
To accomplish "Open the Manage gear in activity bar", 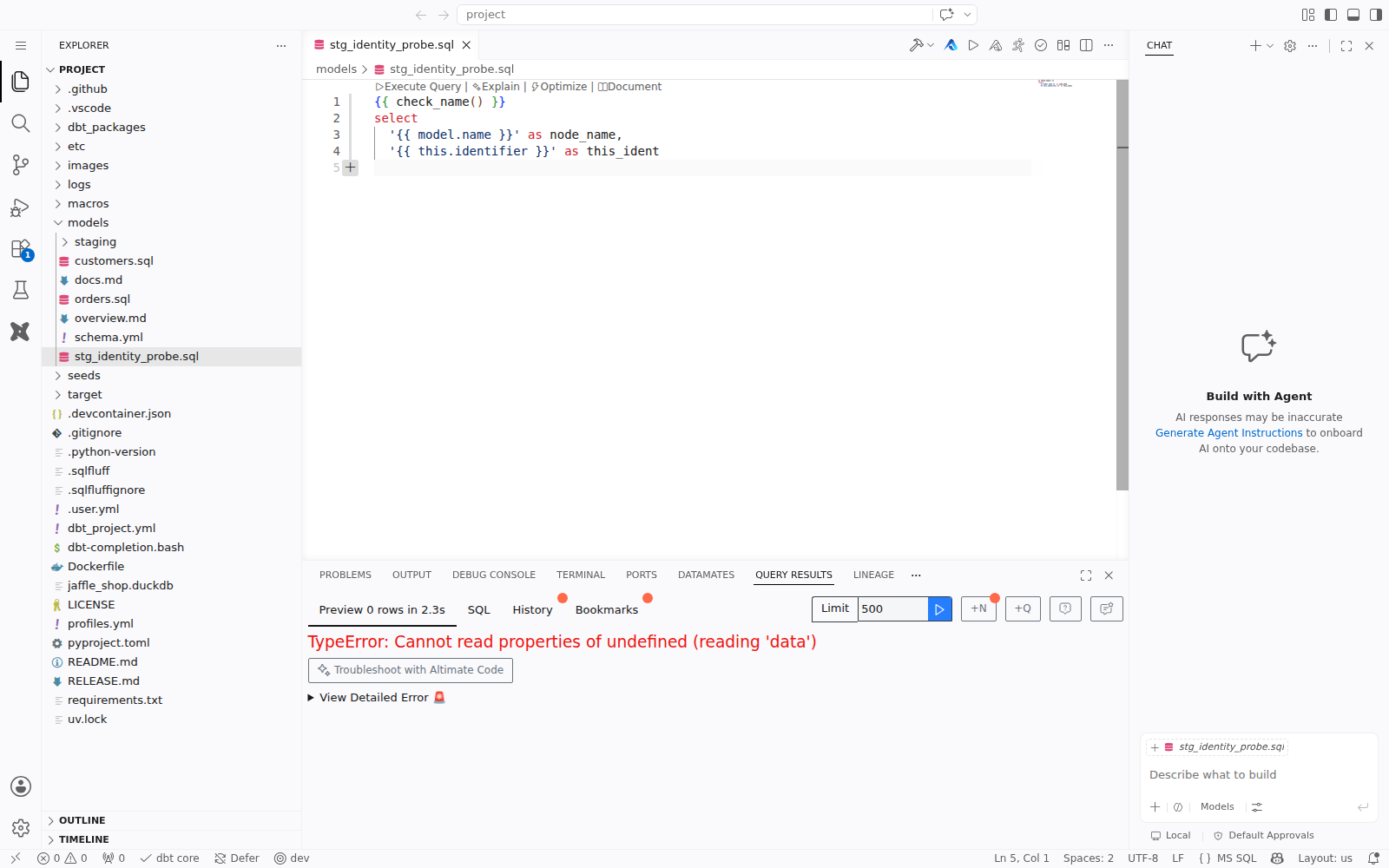I will tap(21, 828).
